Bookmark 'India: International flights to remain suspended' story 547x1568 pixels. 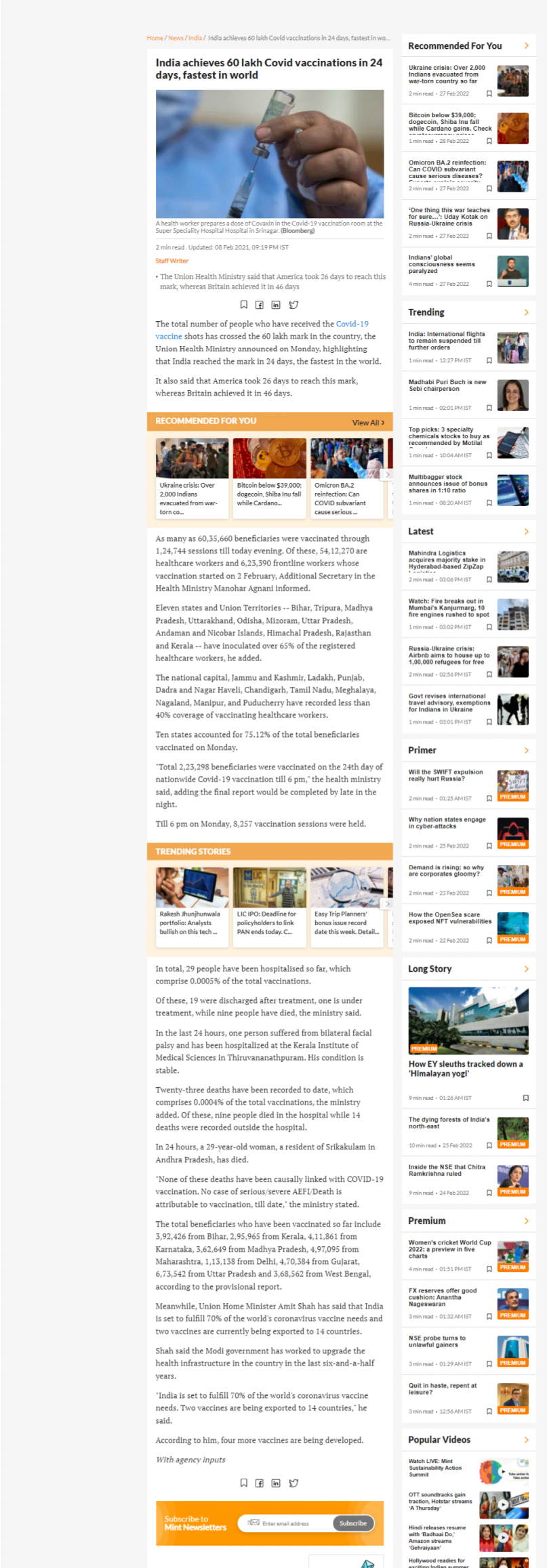pos(489,360)
